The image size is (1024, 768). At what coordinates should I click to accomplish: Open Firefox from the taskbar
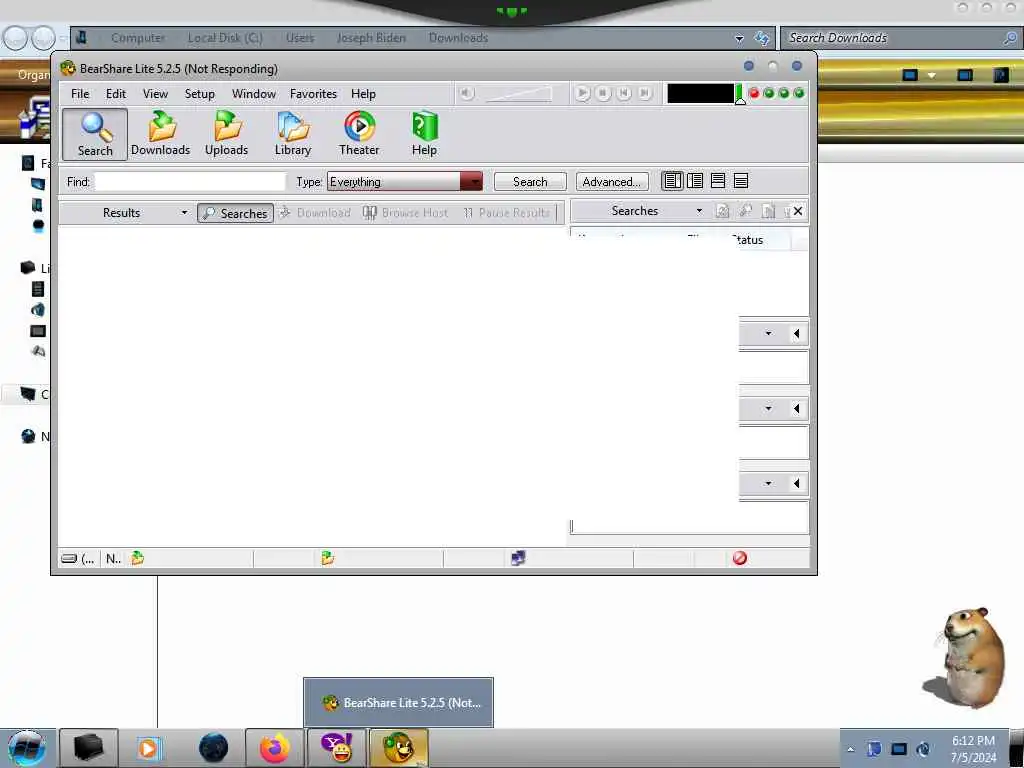click(275, 748)
